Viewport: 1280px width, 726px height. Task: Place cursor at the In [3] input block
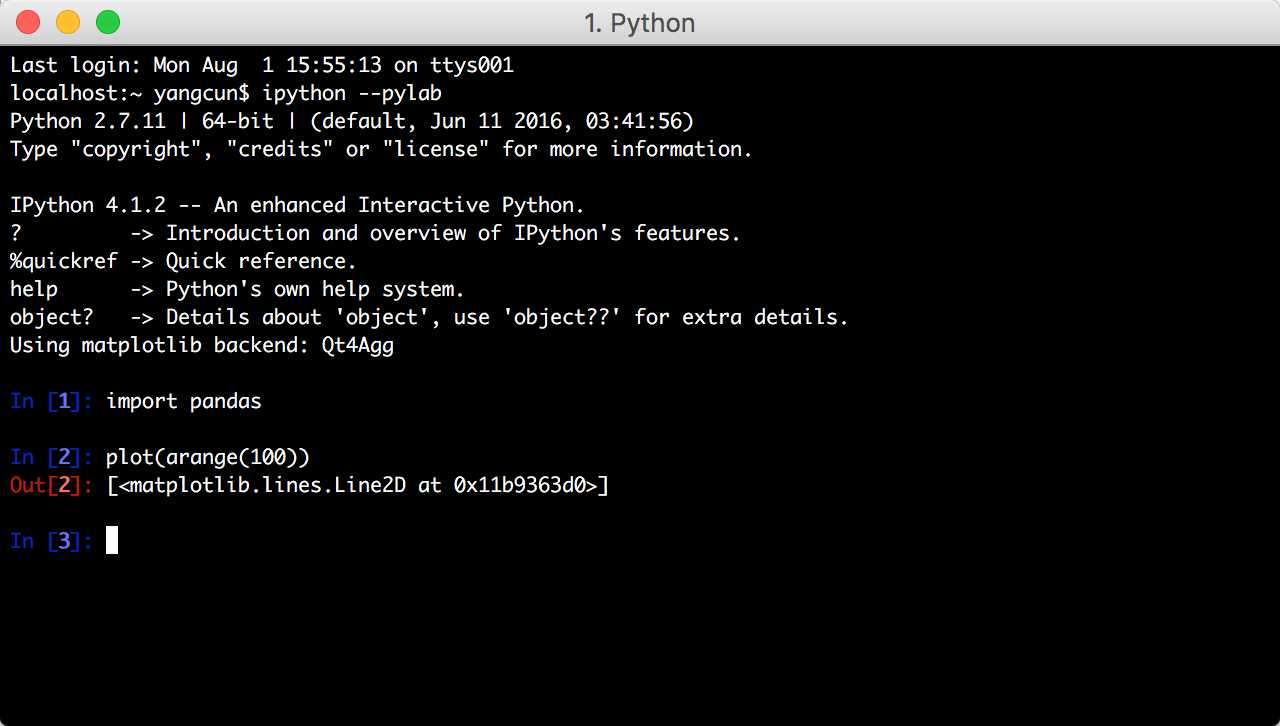click(x=112, y=541)
